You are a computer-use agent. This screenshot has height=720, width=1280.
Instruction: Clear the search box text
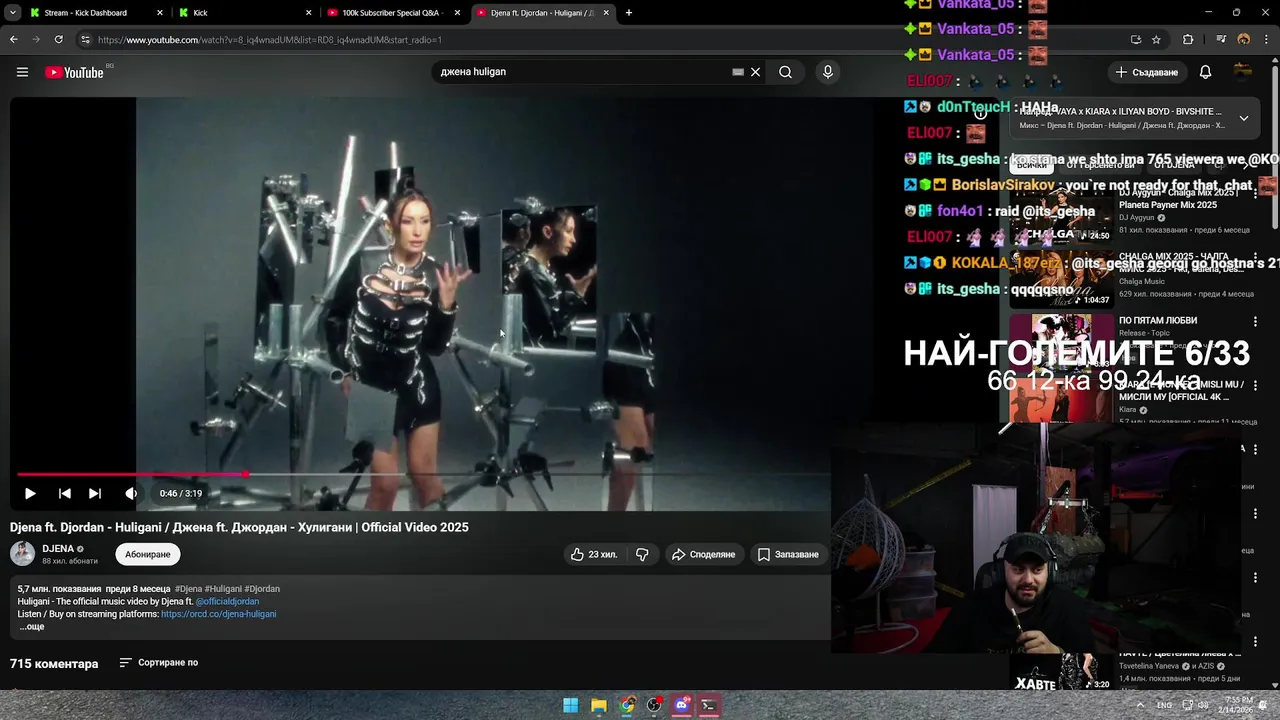tap(756, 72)
